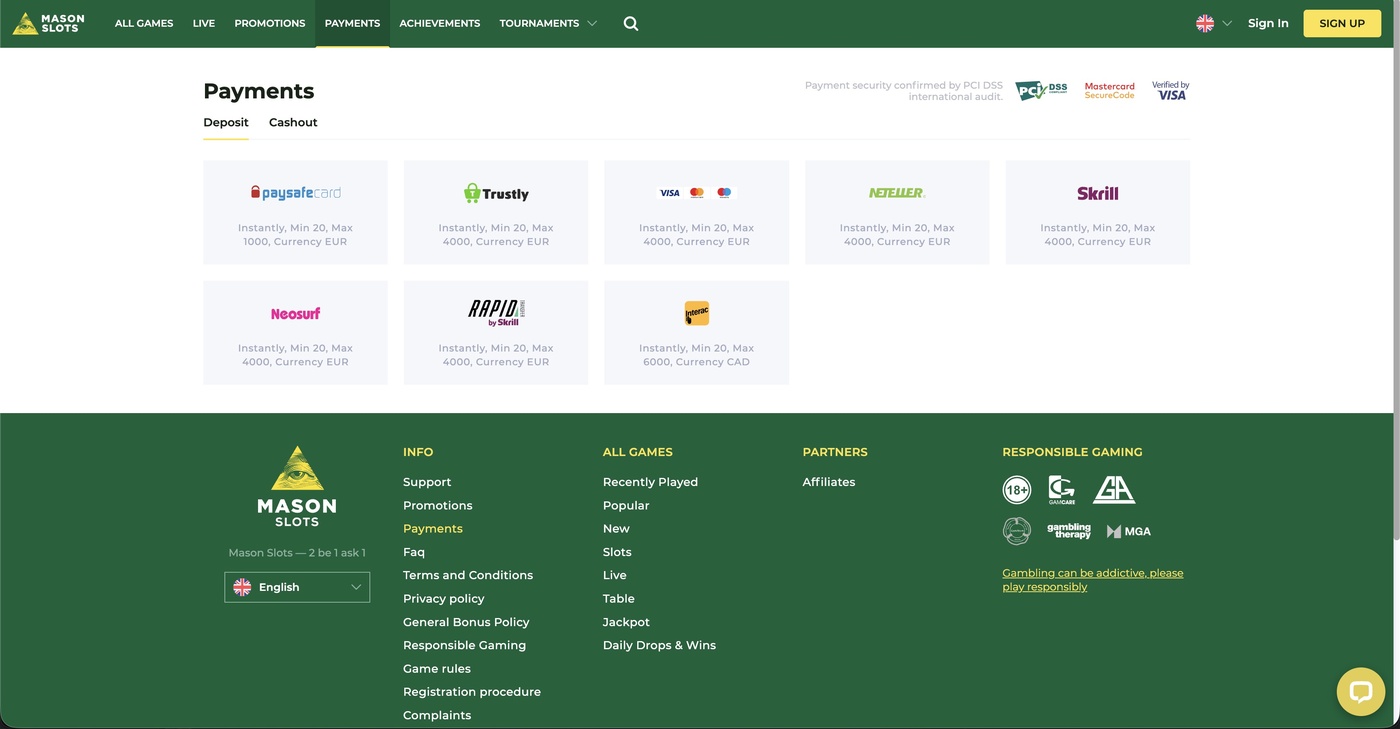Click the PCI DSS security badge
The width and height of the screenshot is (1400, 729).
click(1041, 91)
